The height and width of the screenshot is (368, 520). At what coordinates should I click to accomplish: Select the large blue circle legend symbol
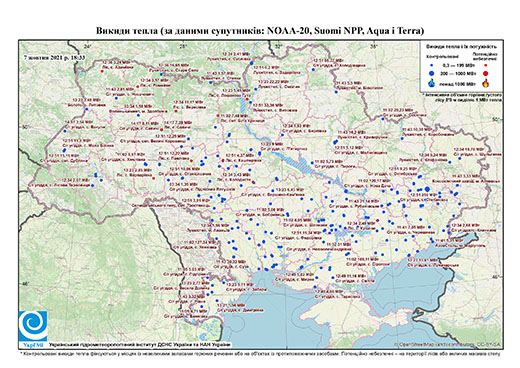(432, 73)
